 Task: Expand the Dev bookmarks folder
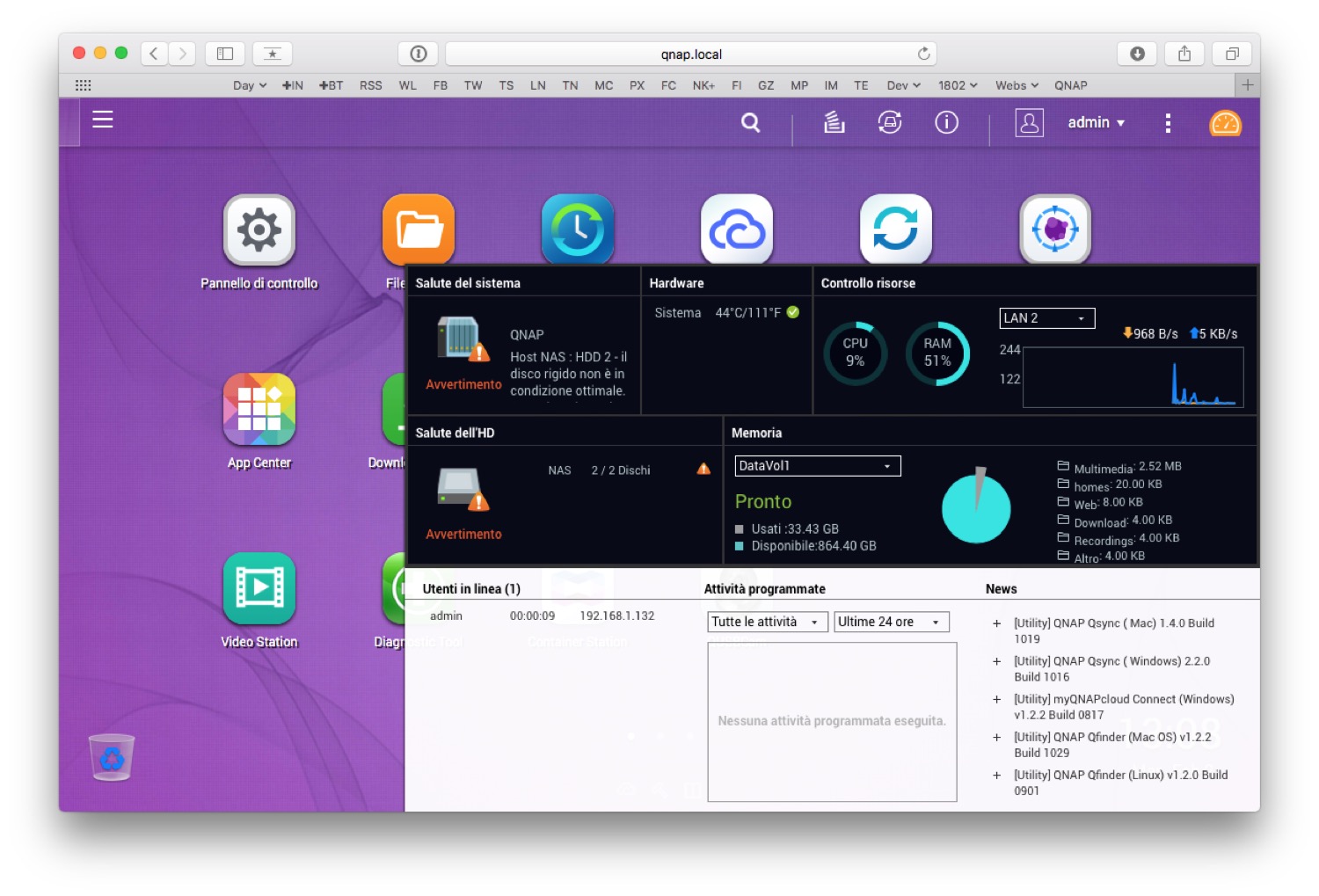coord(904,85)
